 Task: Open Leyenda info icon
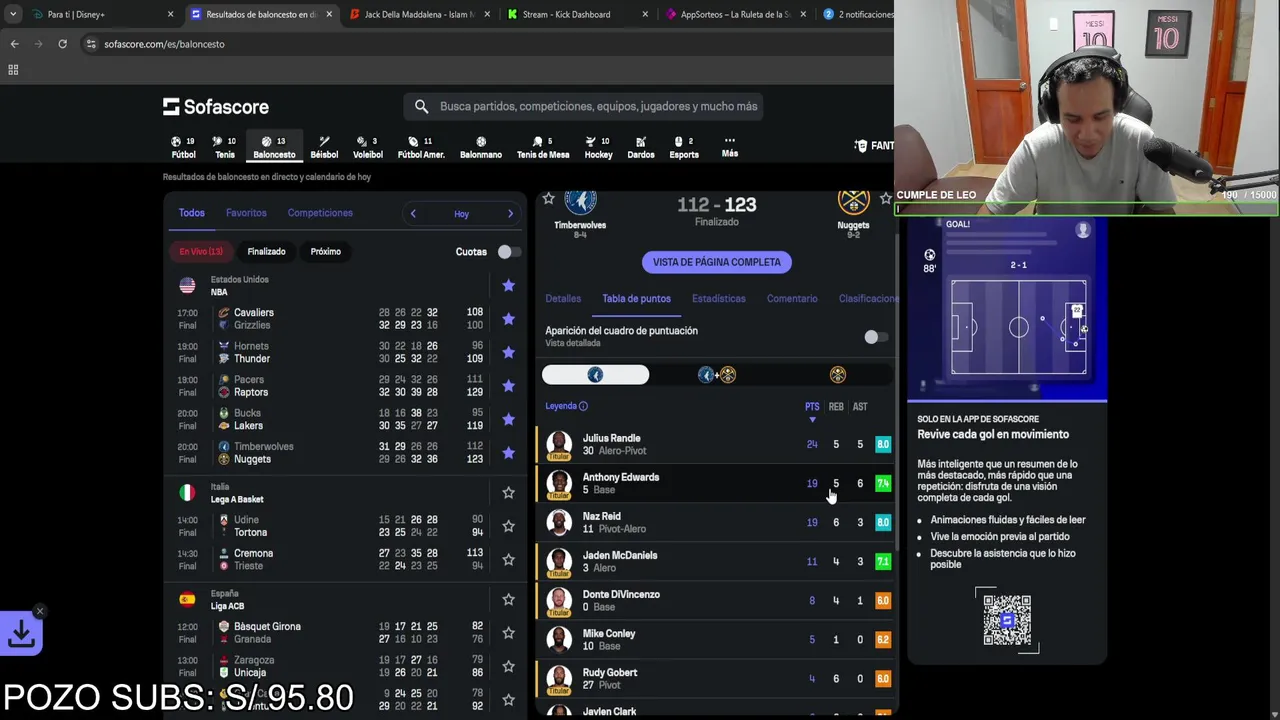tap(583, 406)
